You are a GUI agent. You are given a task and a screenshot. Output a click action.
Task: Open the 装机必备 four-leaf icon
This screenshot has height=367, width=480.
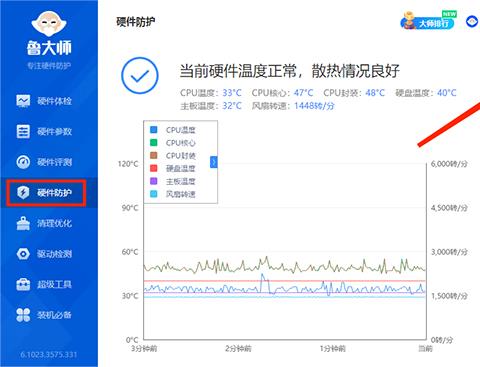23,315
